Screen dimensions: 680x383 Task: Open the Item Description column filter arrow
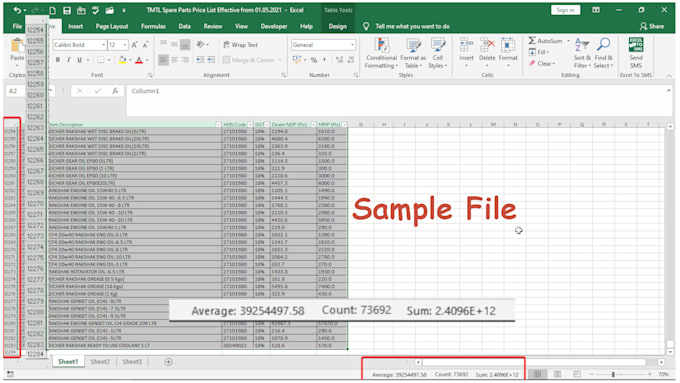click(218, 124)
